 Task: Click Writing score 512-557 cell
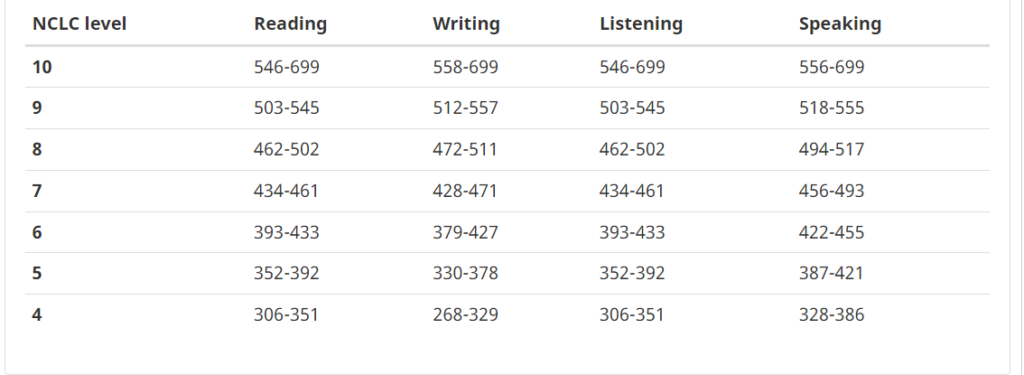(x=465, y=108)
